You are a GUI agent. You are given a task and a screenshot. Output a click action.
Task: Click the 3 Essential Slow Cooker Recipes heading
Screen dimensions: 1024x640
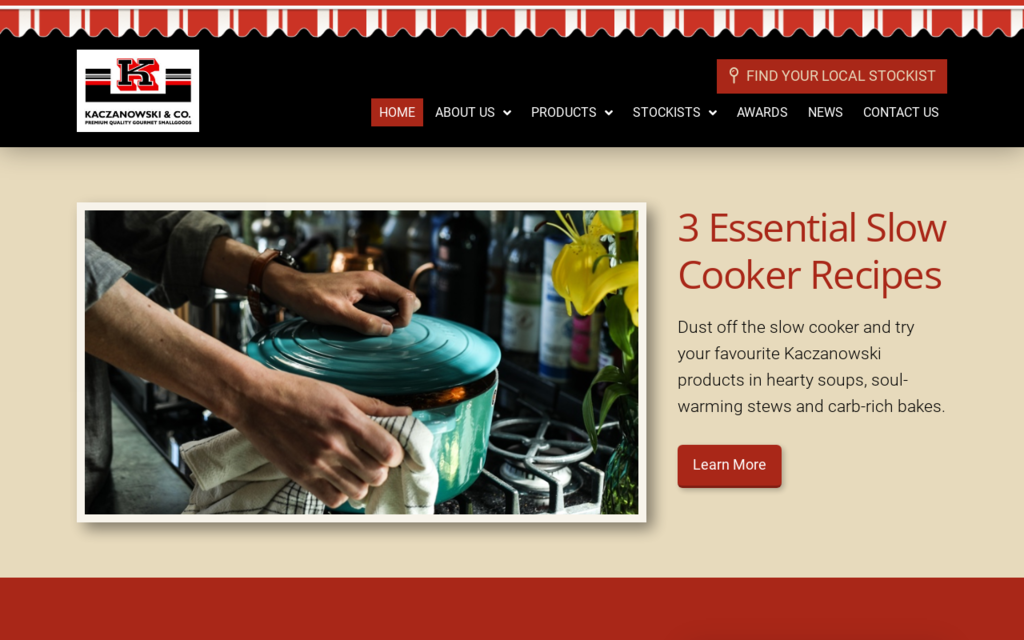coord(812,251)
